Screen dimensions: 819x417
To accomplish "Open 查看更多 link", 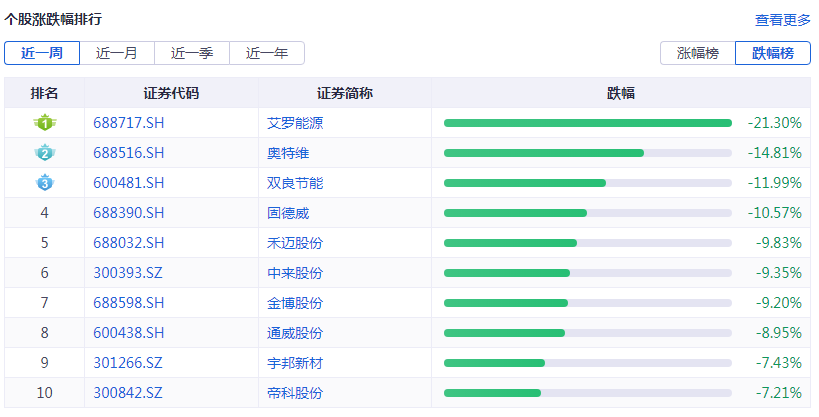I will (x=782, y=20).
